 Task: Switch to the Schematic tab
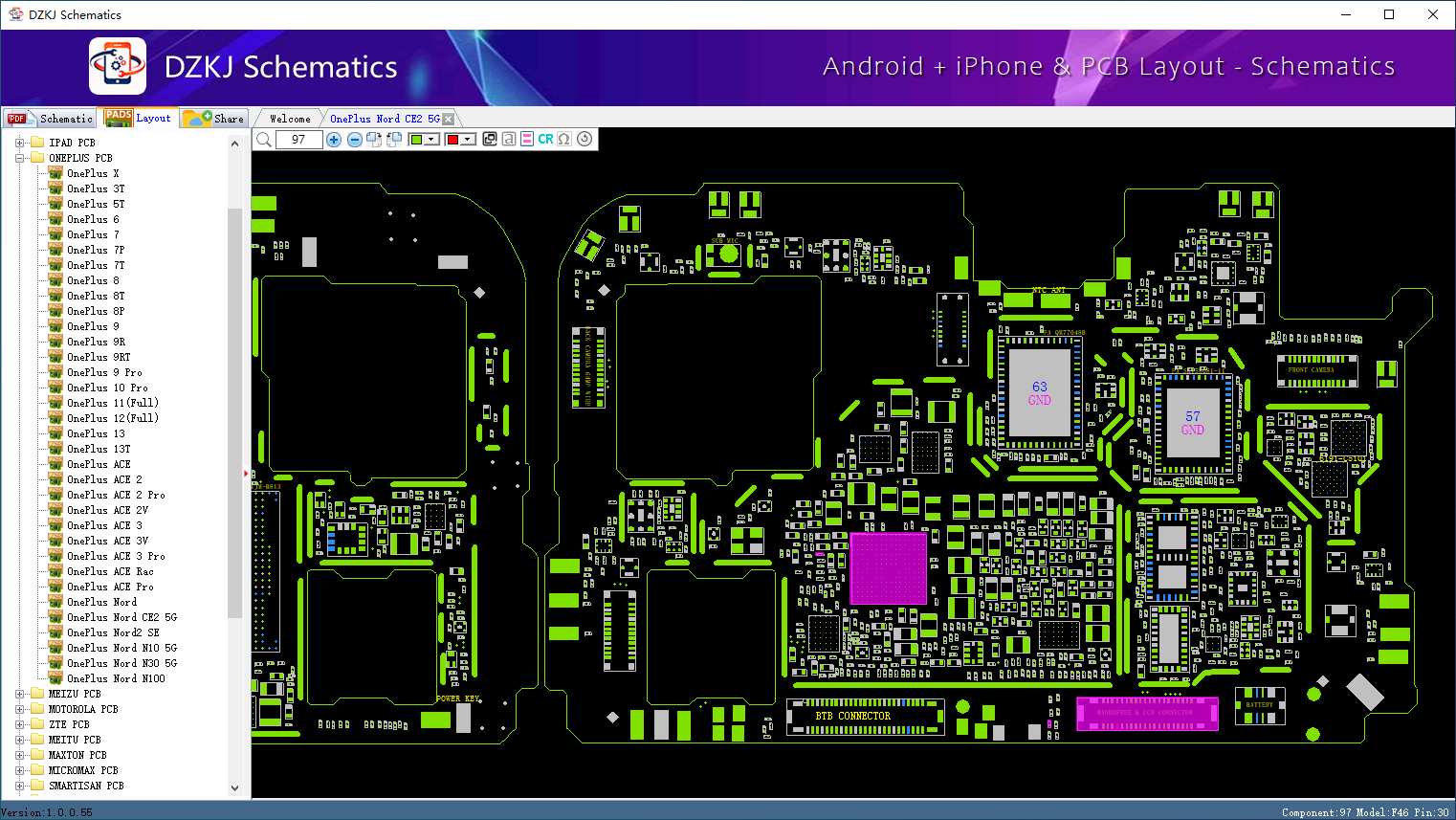(x=50, y=119)
